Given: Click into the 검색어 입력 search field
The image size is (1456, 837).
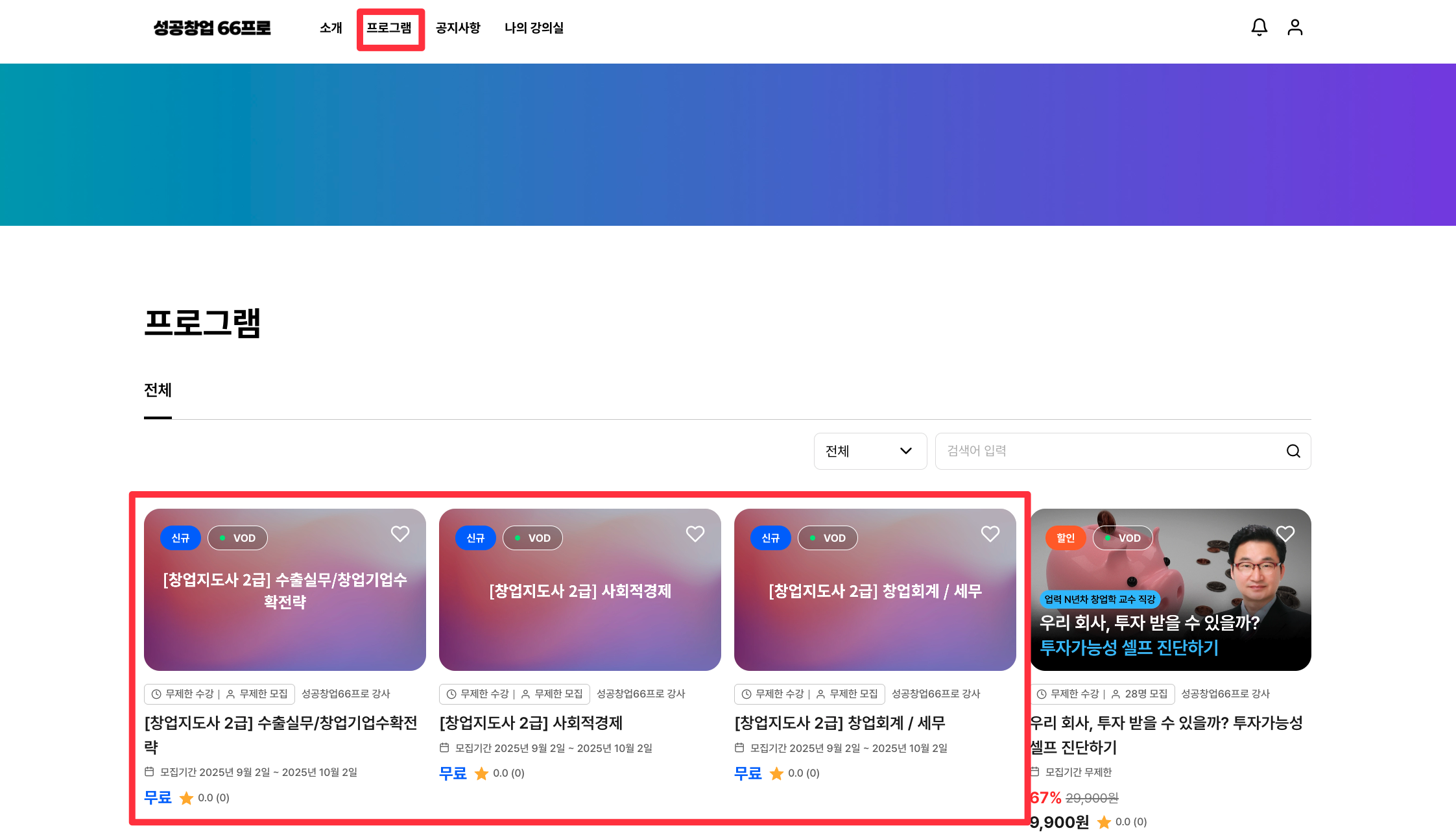Looking at the screenshot, I should point(1109,451).
